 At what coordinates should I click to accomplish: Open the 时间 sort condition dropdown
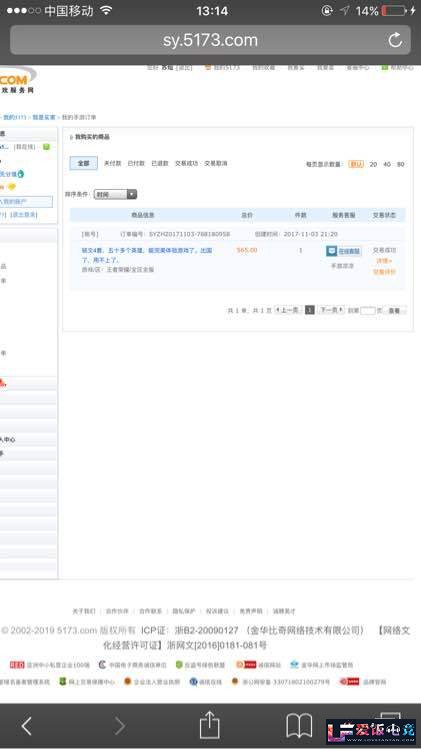click(x=115, y=194)
